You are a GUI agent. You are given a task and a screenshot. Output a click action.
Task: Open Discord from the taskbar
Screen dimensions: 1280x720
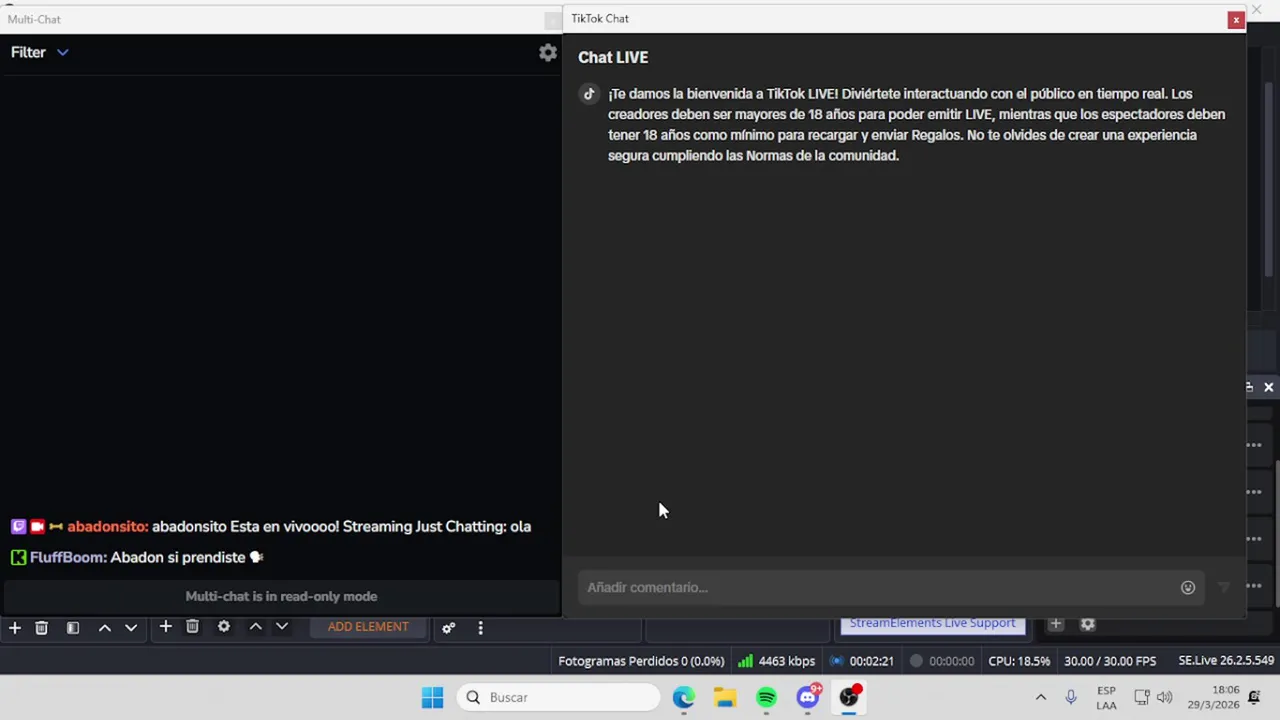[808, 698]
